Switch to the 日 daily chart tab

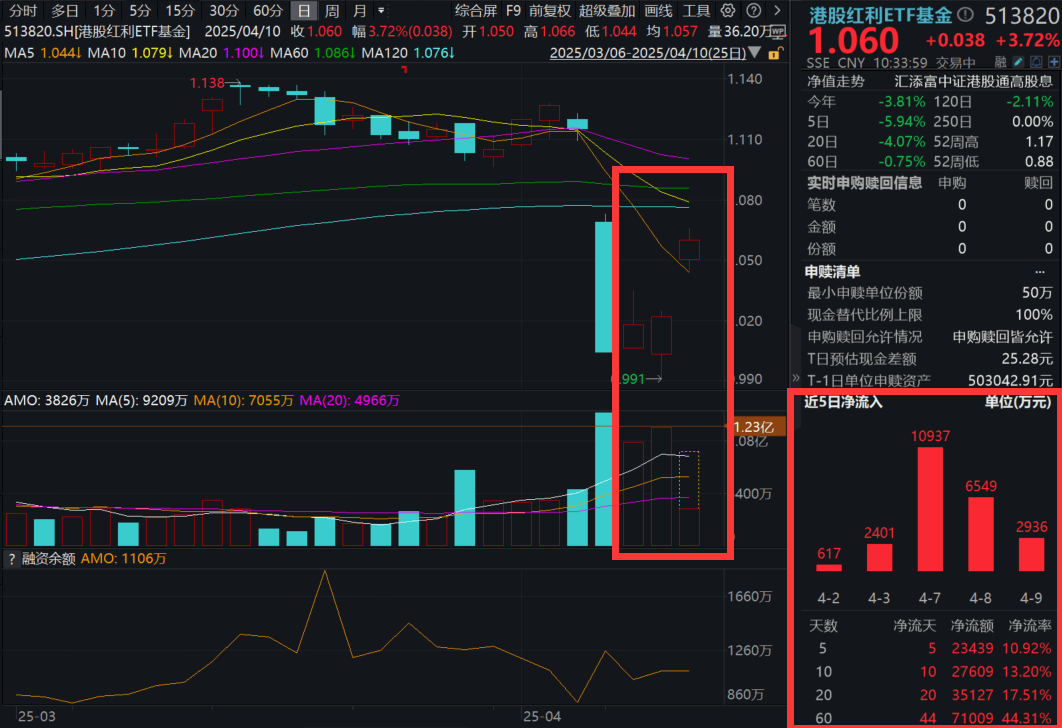pyautogui.click(x=302, y=10)
